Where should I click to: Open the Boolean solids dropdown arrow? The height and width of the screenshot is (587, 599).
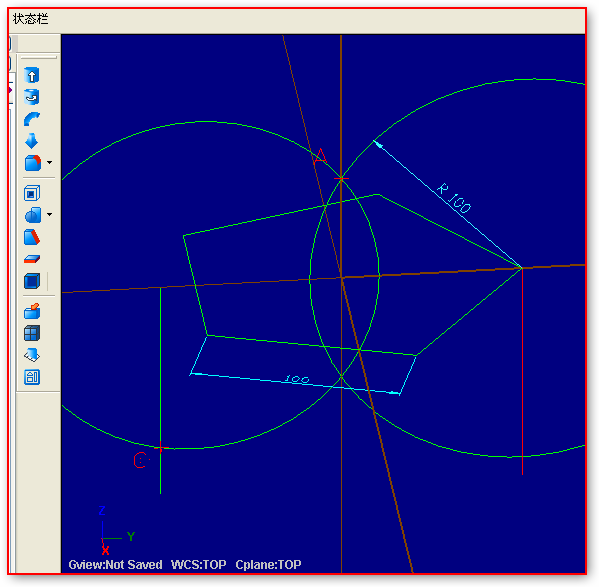pos(50,215)
